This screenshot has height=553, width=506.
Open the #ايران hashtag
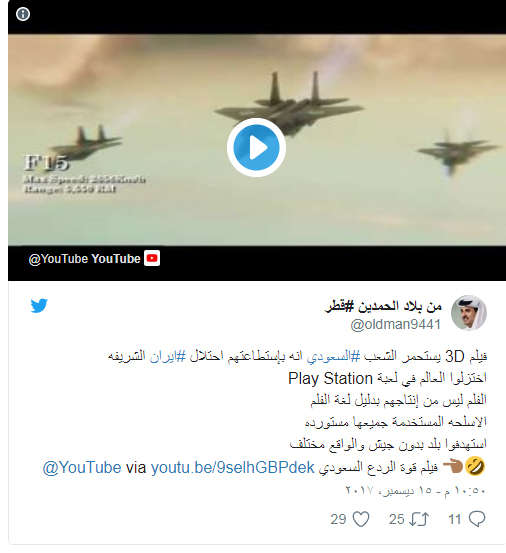(x=167, y=356)
